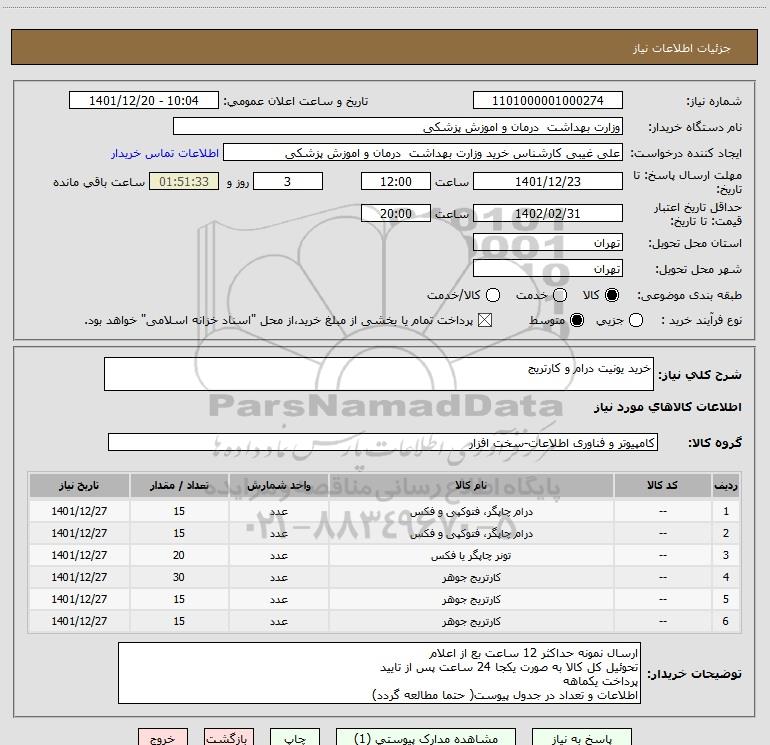Viewport: 770px width, 745px height.
Task: Click quantity 30 in row 4
Action: click(x=179, y=578)
